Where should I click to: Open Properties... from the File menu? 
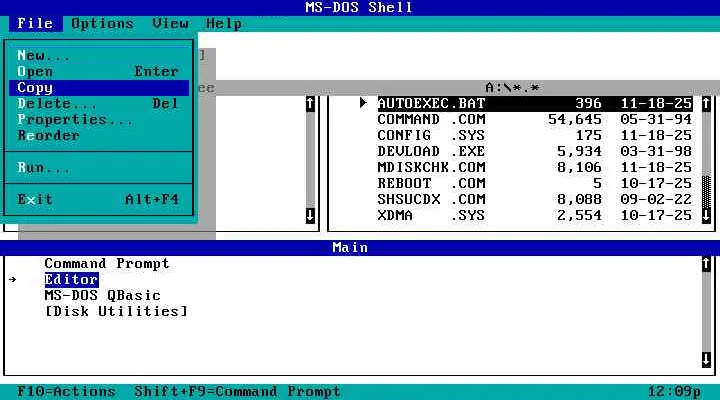click(x=99, y=120)
